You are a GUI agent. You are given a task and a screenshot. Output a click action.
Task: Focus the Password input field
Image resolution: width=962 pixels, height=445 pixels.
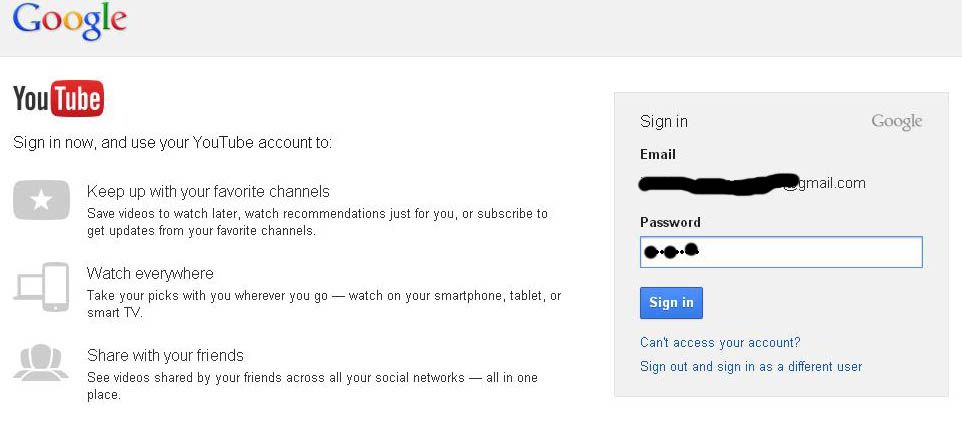781,252
